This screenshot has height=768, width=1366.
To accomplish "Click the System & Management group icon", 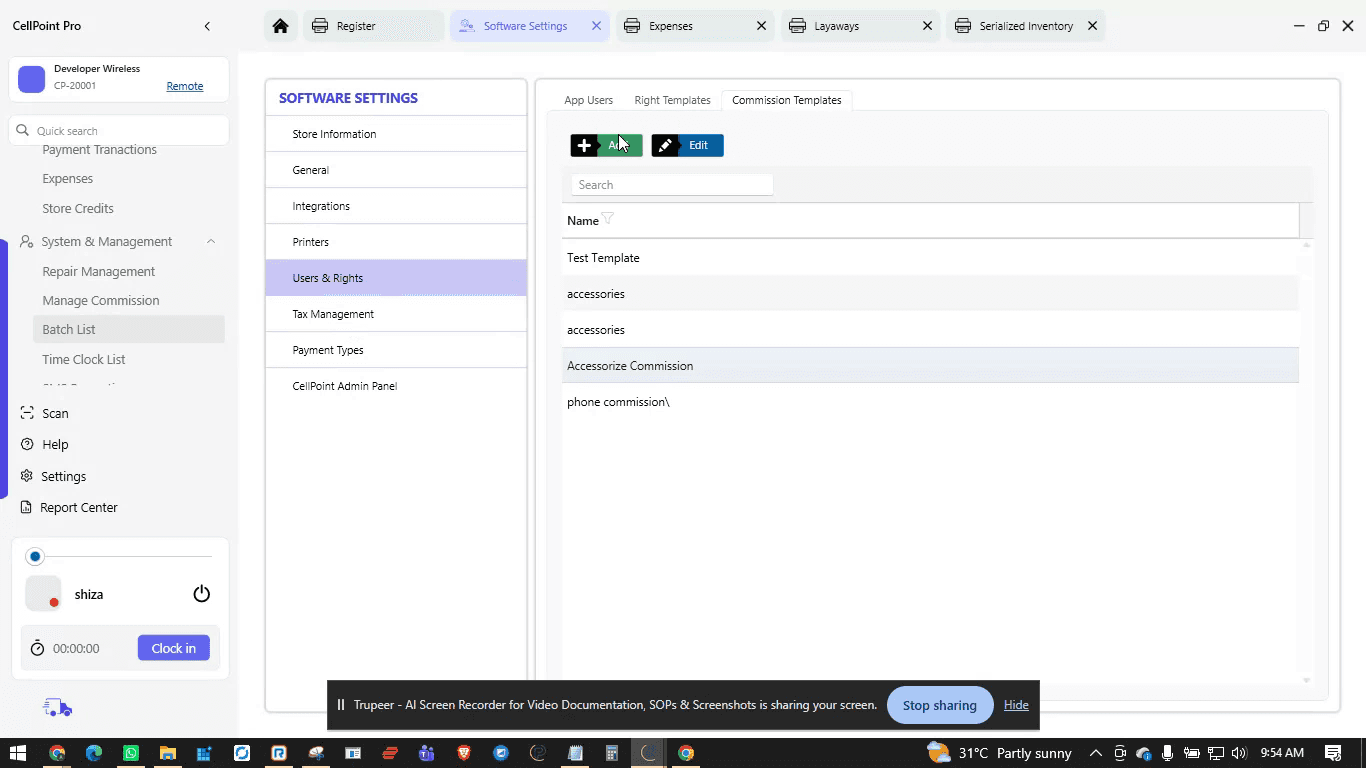I will coord(27,241).
